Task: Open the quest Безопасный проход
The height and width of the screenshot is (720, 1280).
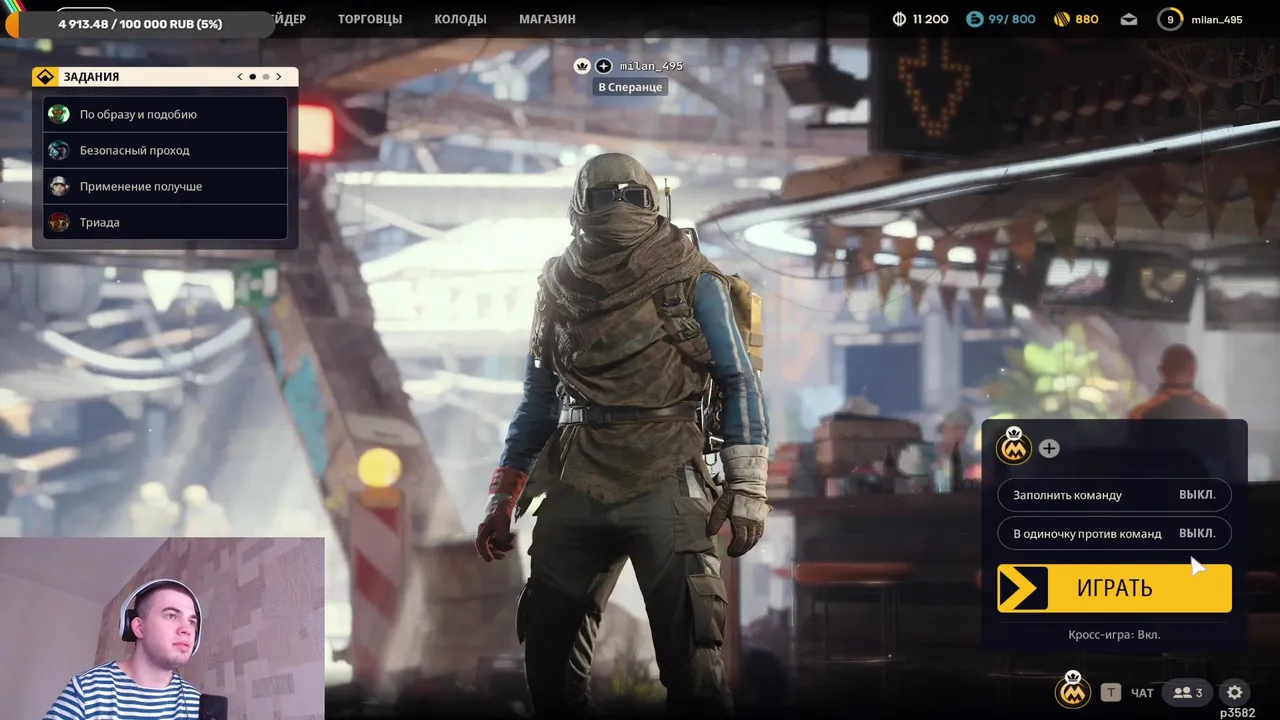Action: [166, 150]
